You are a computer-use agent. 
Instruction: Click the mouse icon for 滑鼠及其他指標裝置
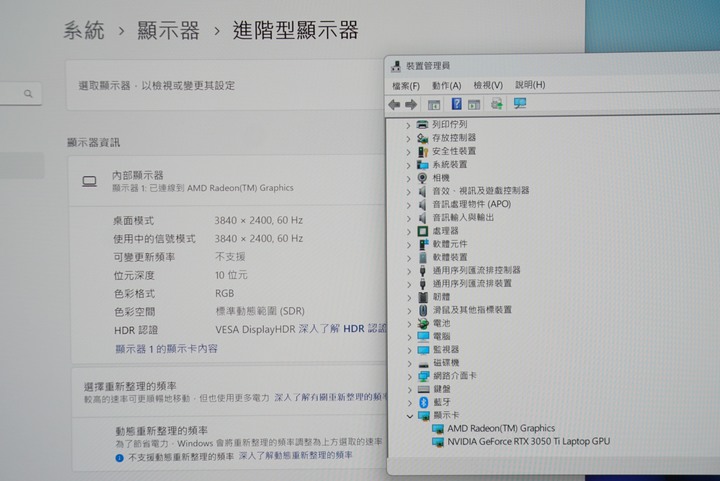coord(423,310)
